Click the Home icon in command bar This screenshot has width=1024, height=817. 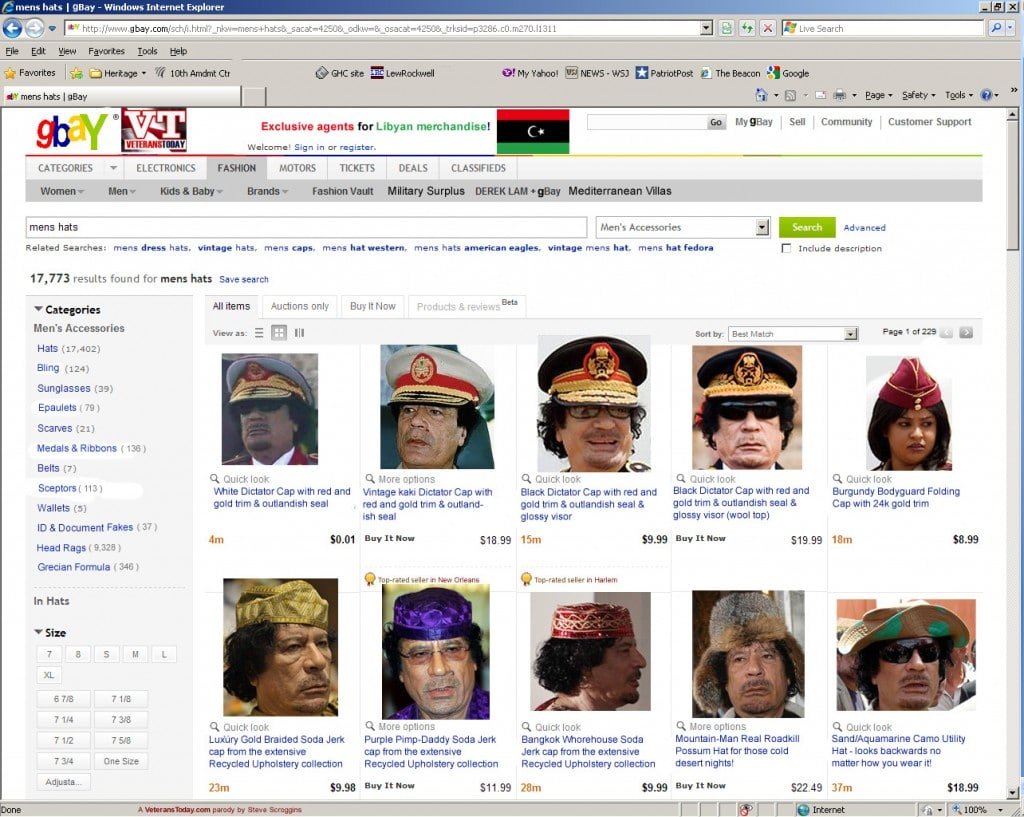pyautogui.click(x=761, y=95)
